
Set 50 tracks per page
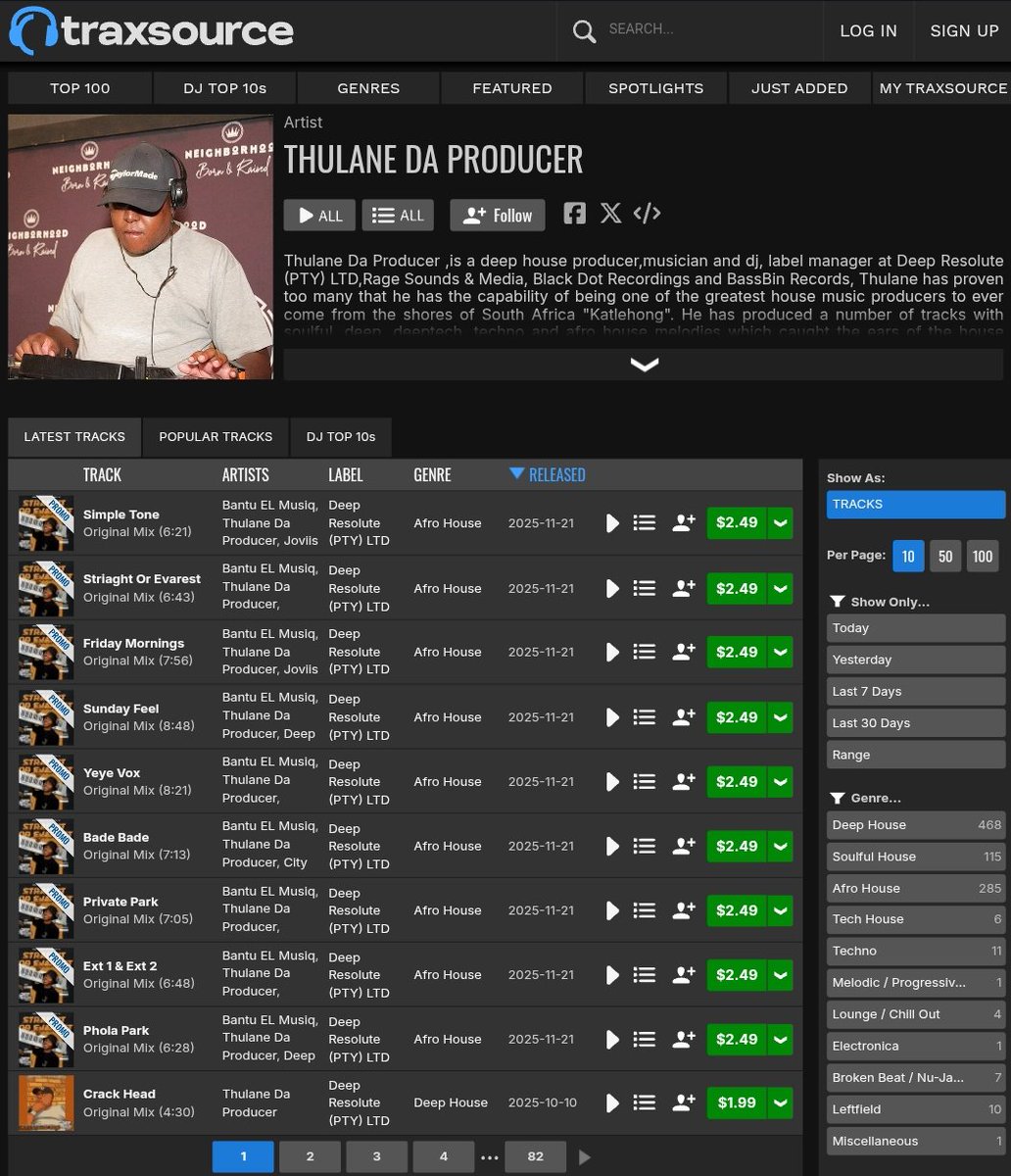click(945, 556)
